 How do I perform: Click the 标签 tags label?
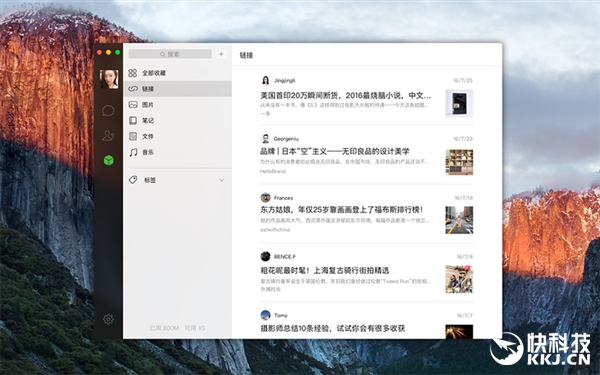pos(150,180)
